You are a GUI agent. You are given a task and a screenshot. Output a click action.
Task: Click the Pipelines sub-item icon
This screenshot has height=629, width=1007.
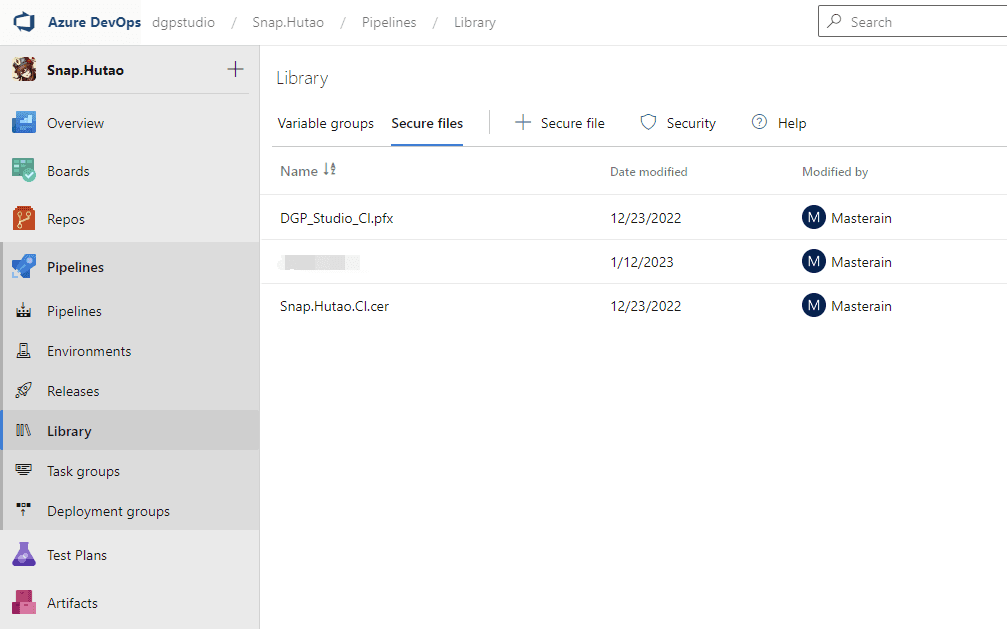click(24, 311)
